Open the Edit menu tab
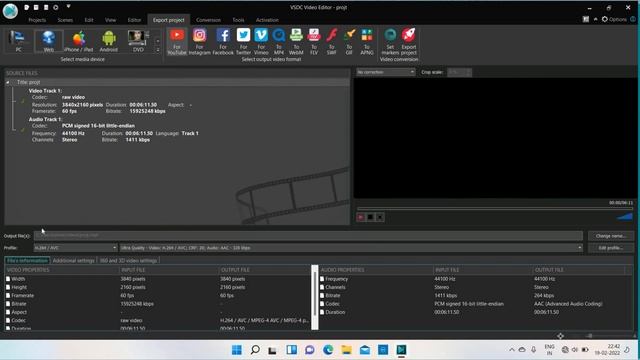The height and width of the screenshot is (360, 640). (89, 20)
